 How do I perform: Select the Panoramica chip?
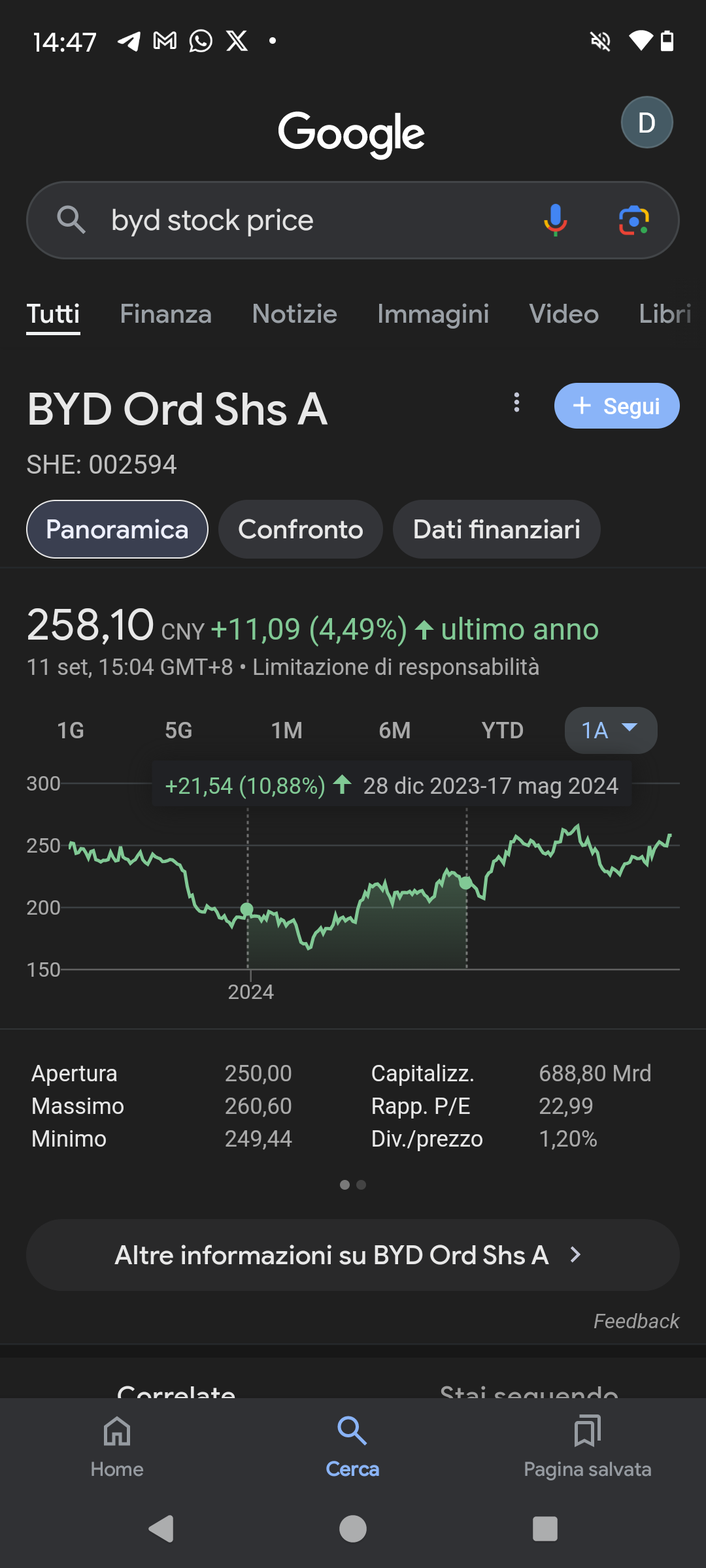coord(117,529)
